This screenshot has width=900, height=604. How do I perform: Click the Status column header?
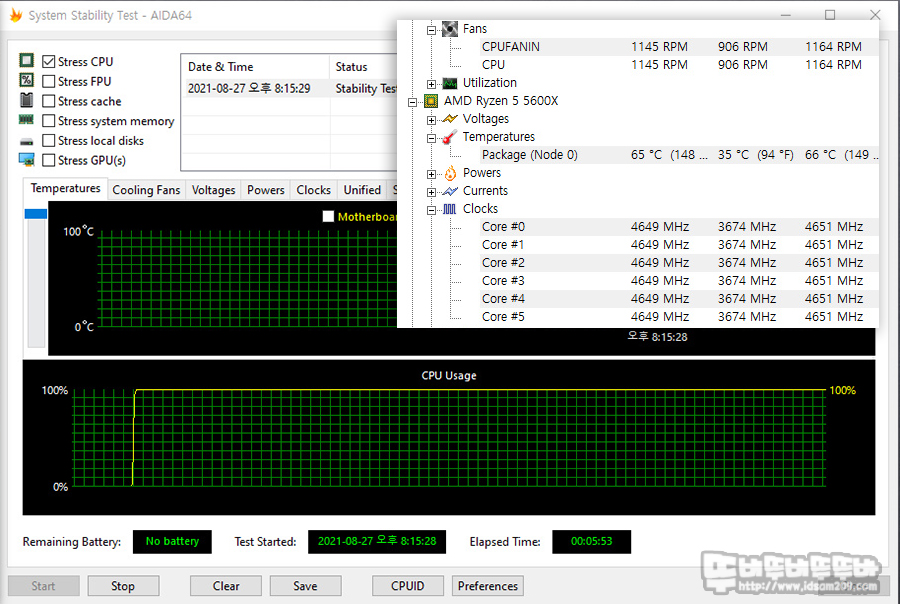(x=363, y=67)
